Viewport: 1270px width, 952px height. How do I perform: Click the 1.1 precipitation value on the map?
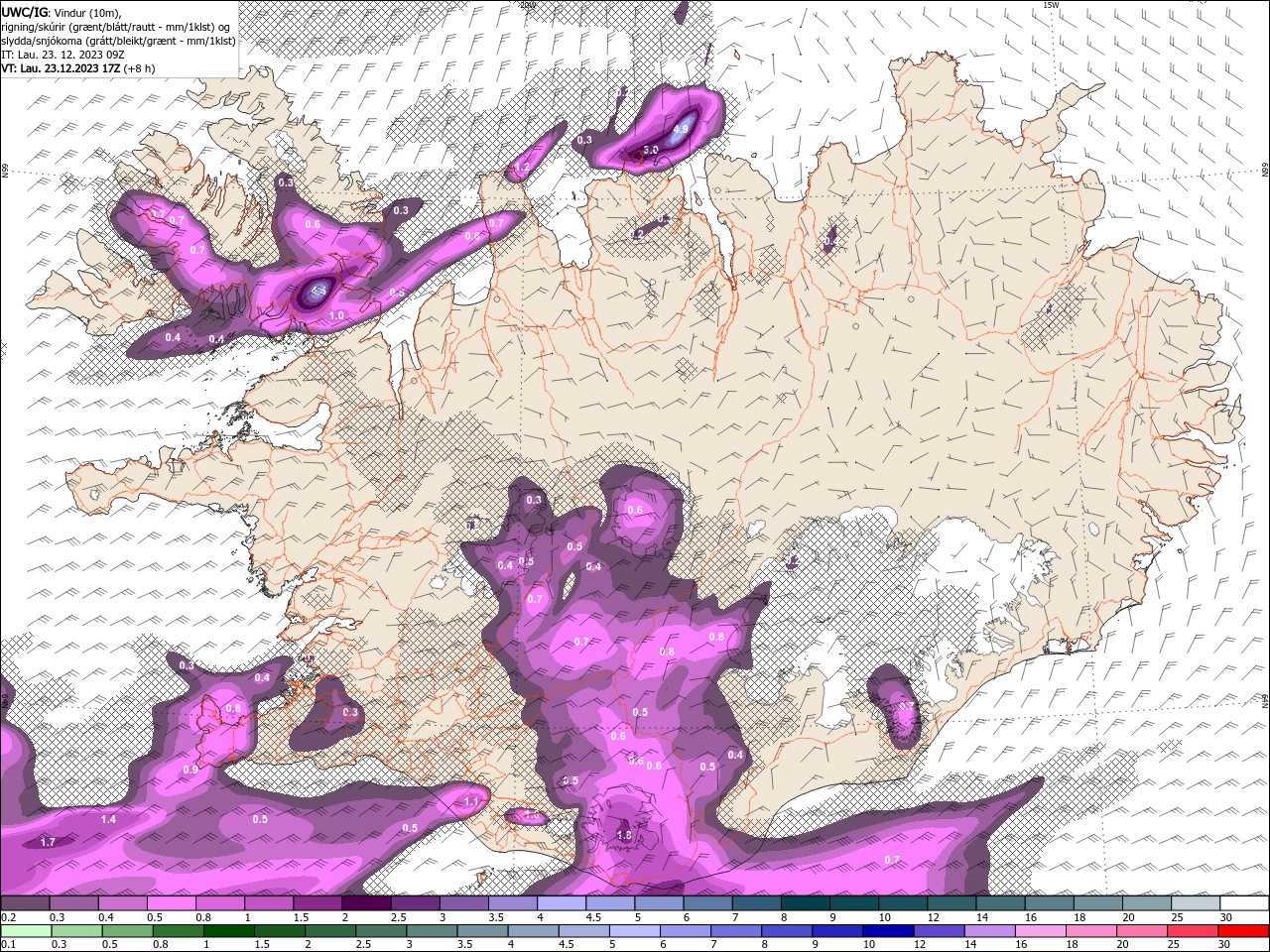click(471, 801)
